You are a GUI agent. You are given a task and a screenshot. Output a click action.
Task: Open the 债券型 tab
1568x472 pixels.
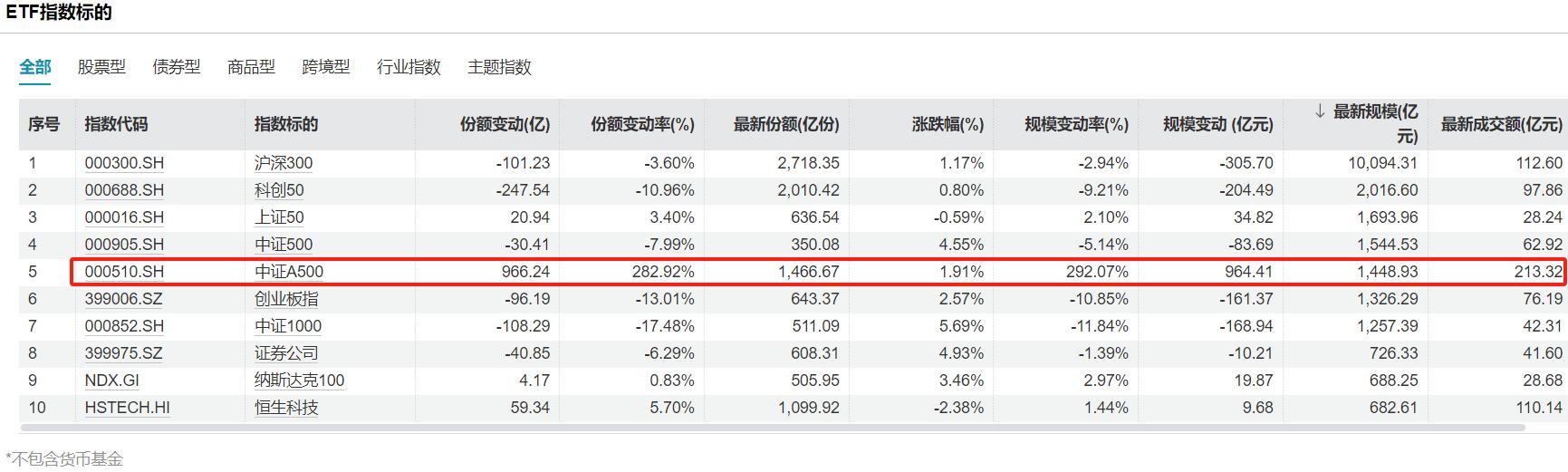[x=177, y=67]
